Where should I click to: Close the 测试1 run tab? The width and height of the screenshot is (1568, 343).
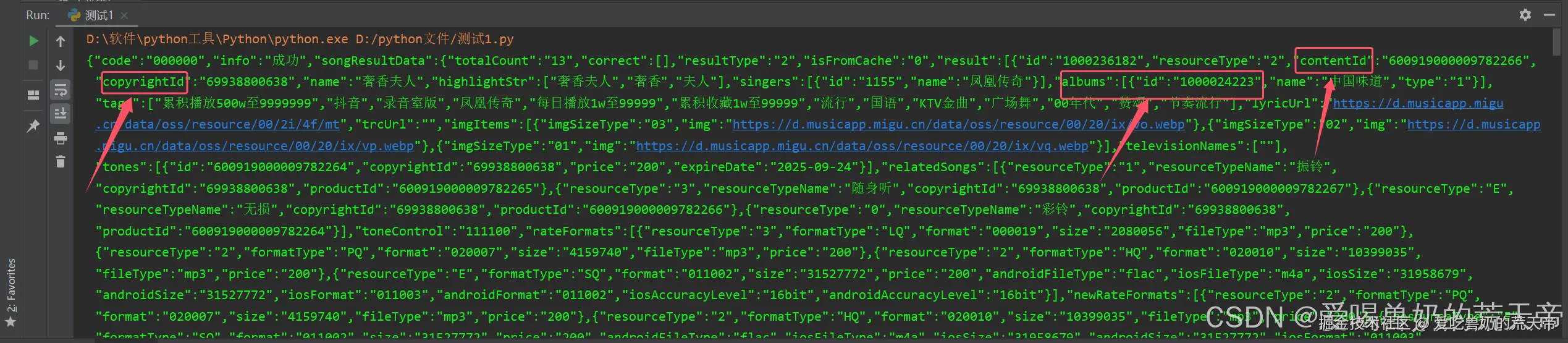point(124,15)
